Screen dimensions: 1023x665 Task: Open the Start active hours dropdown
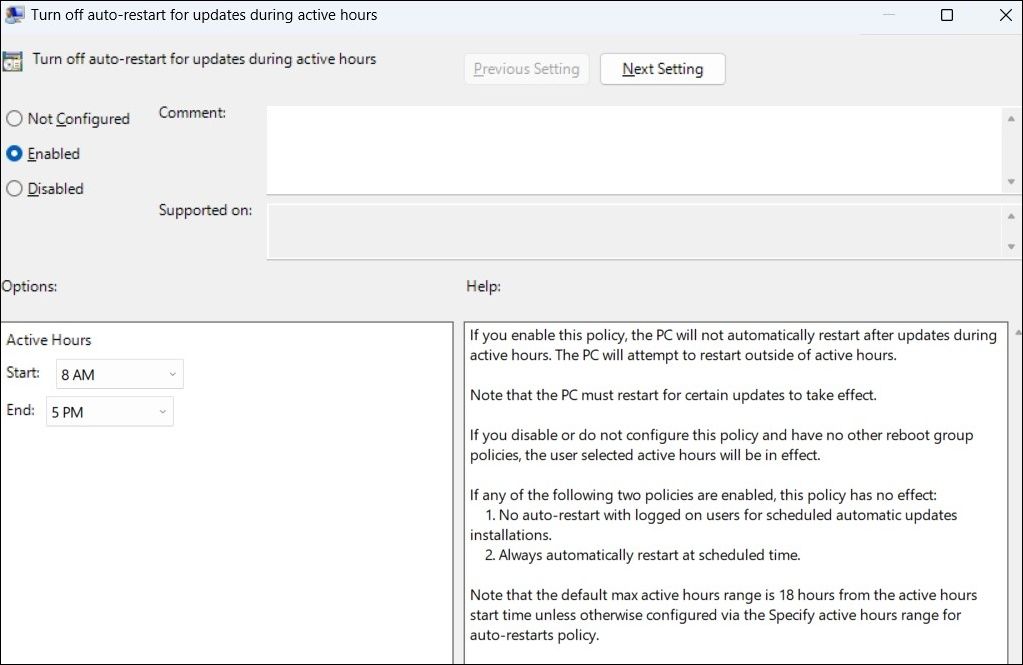coord(120,375)
